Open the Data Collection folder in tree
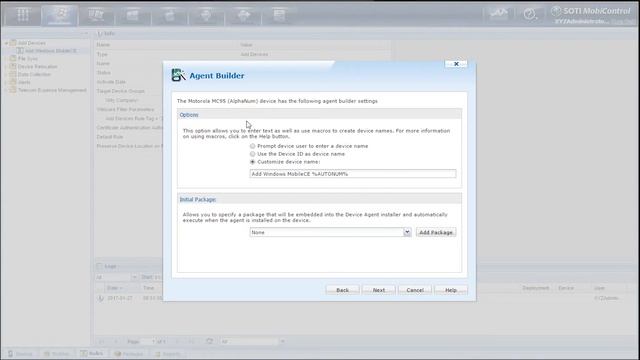This screenshot has width=640, height=360. (x=34, y=74)
